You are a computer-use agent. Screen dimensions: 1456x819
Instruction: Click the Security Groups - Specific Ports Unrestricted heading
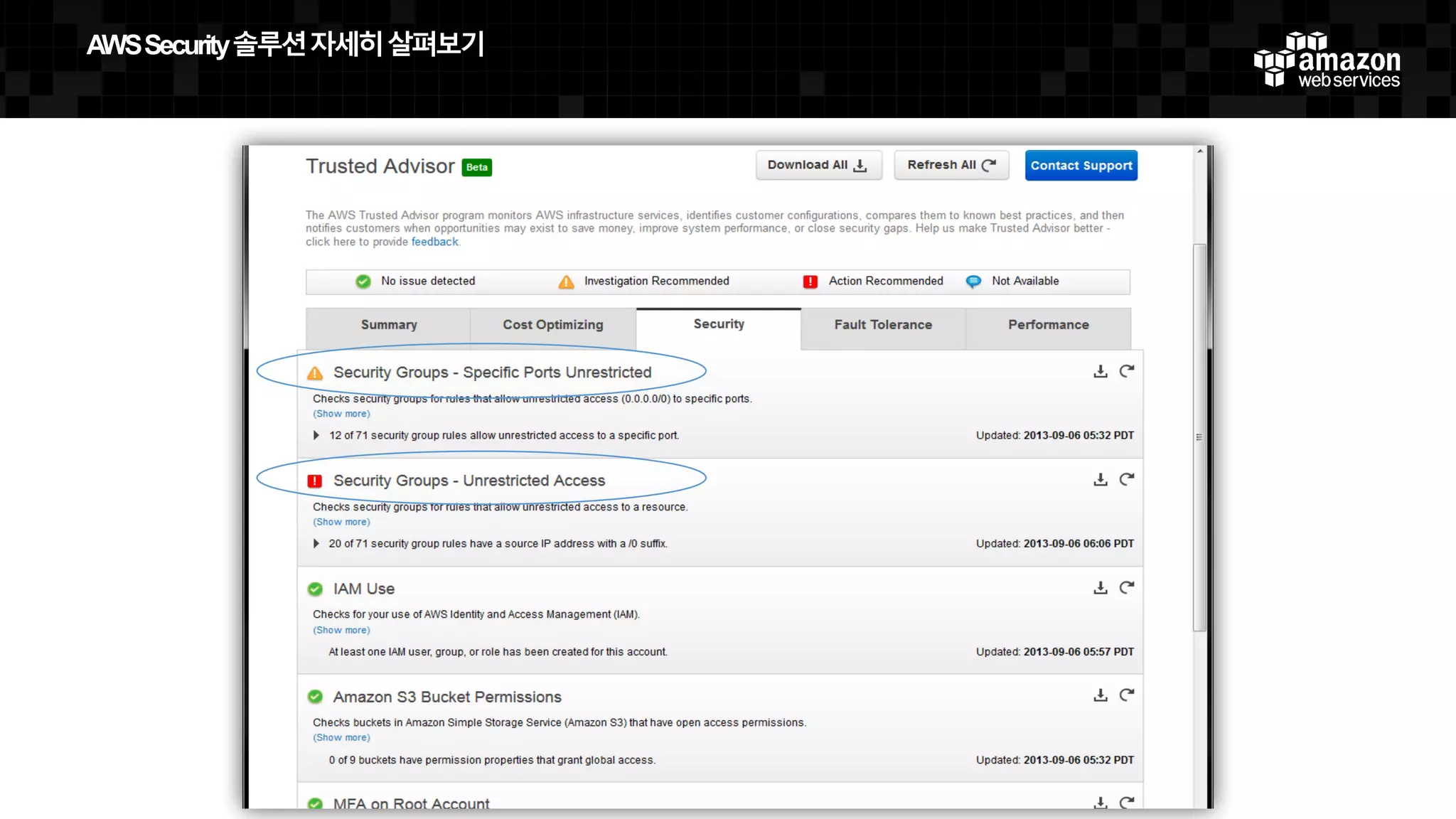492,373
